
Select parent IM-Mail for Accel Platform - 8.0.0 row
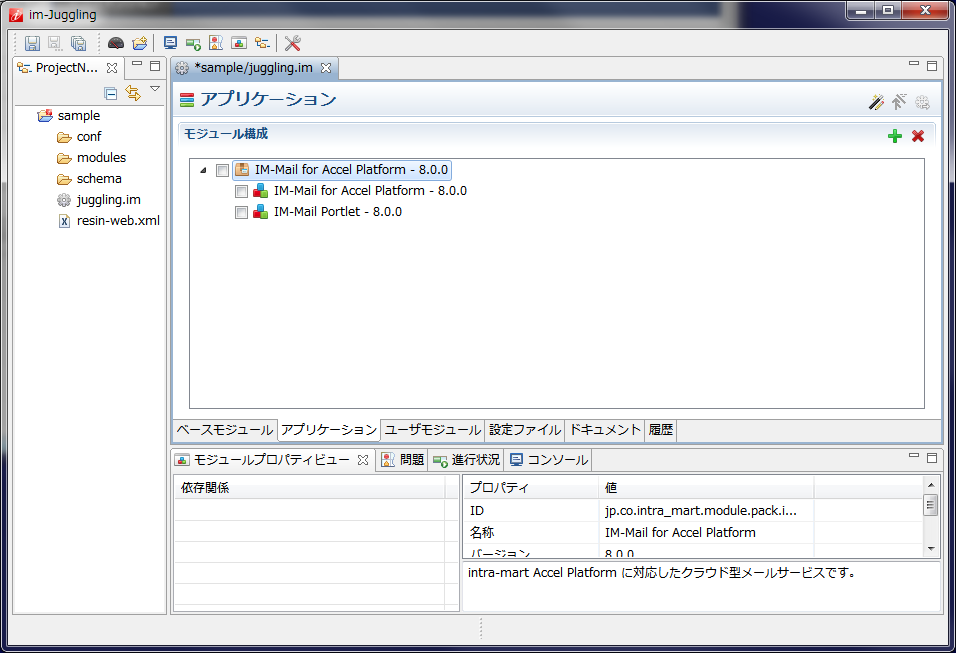(x=342, y=170)
